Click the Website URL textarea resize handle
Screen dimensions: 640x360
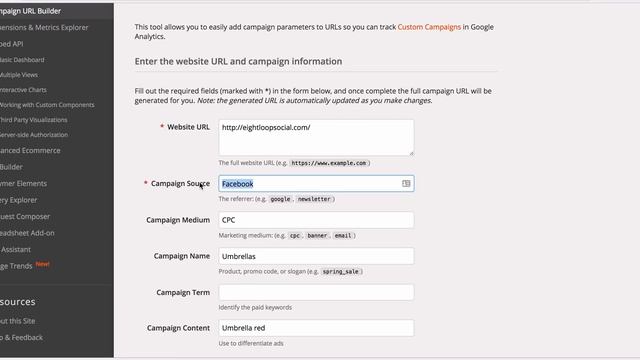[x=411, y=153]
